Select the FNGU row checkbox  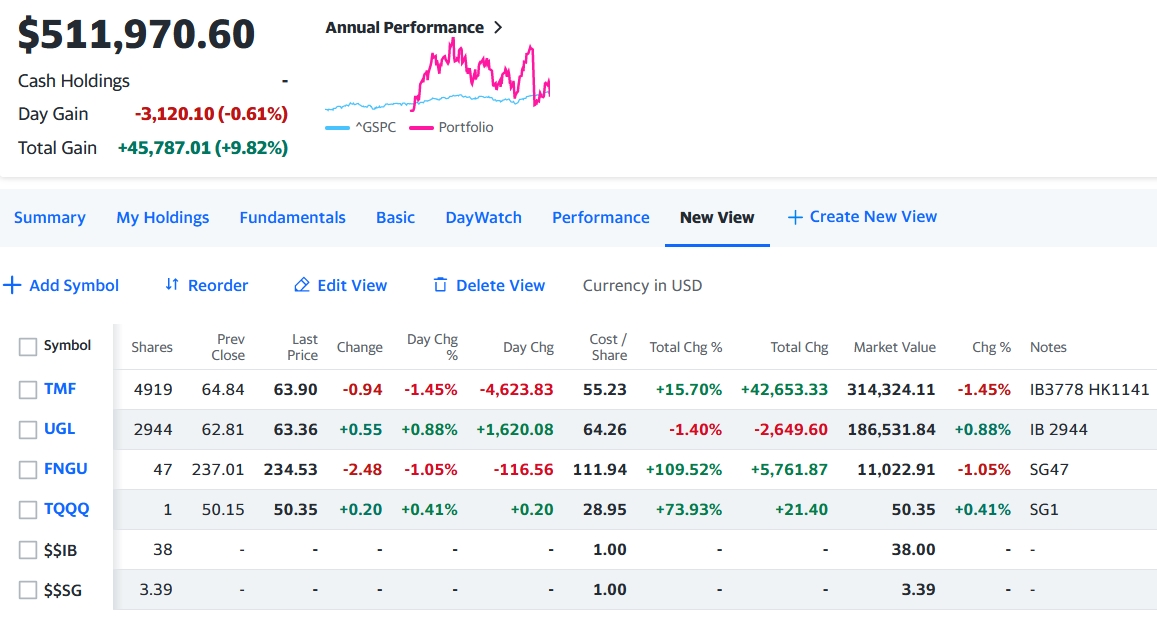pyautogui.click(x=28, y=470)
